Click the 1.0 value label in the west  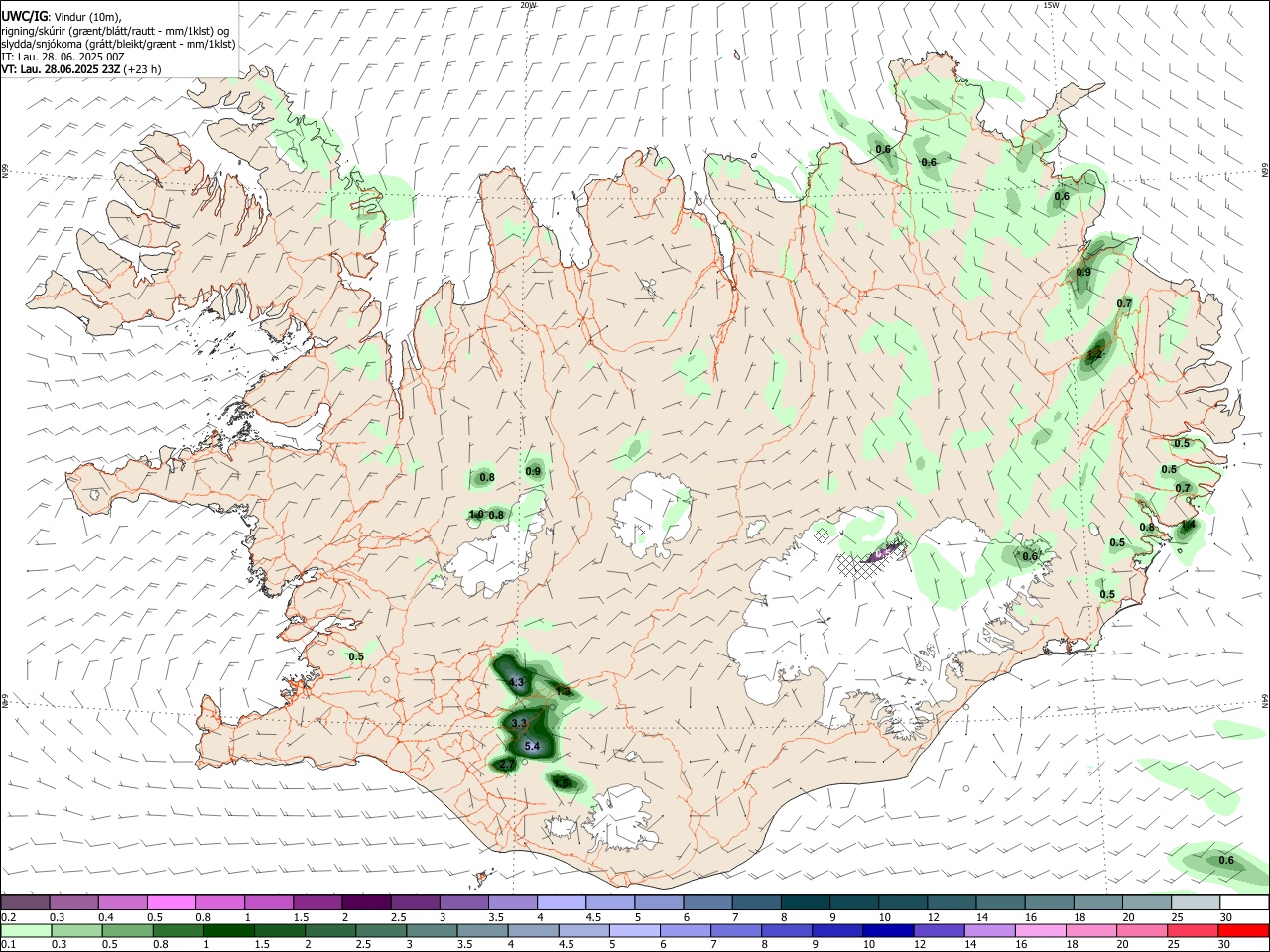coord(476,514)
